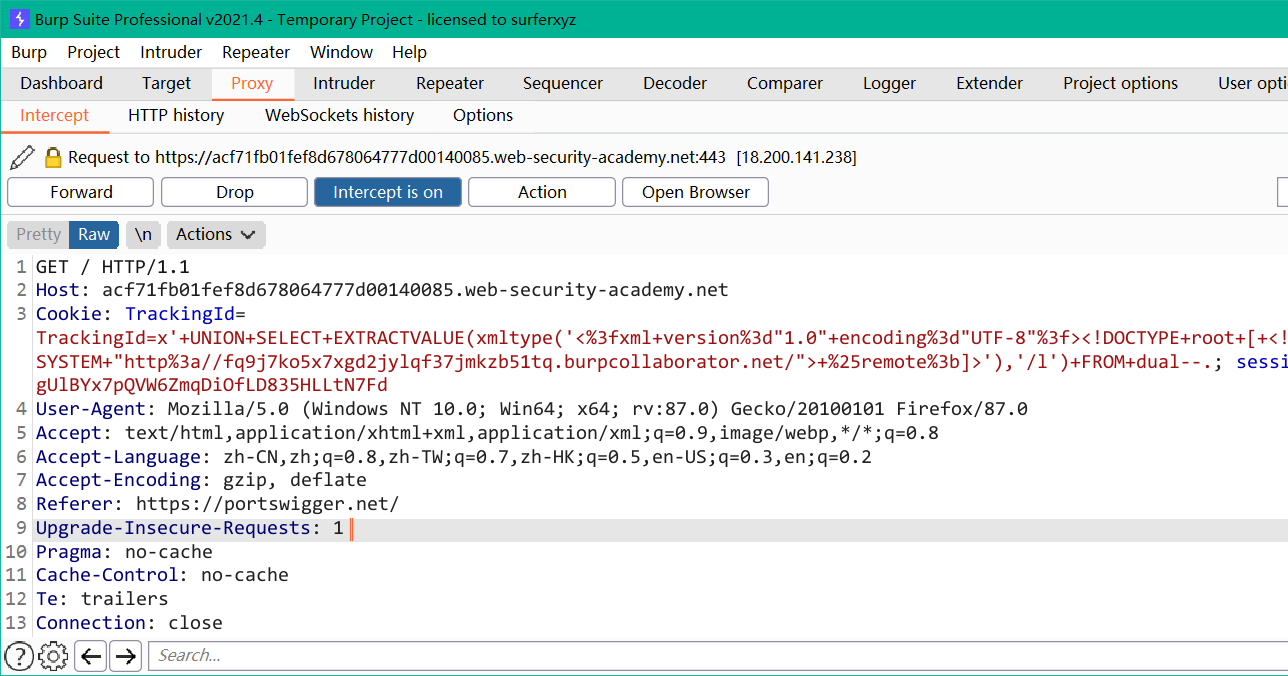Click the User-Agent header line
1288x676 pixels.
[532, 409]
